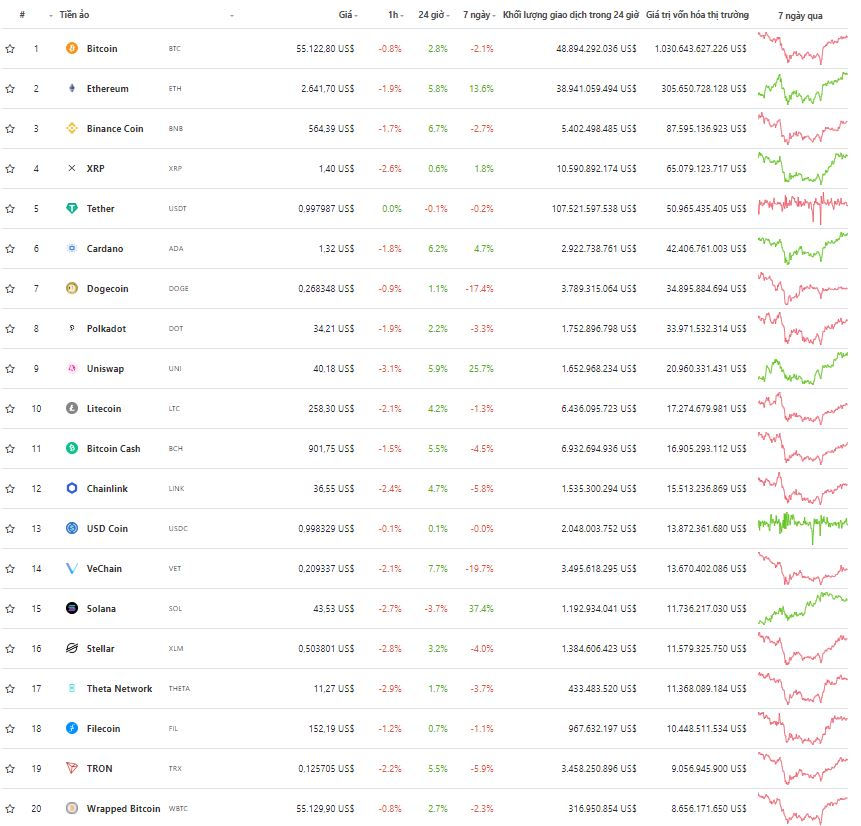Open the Filecoin name link
861x826 pixels.
(103, 729)
